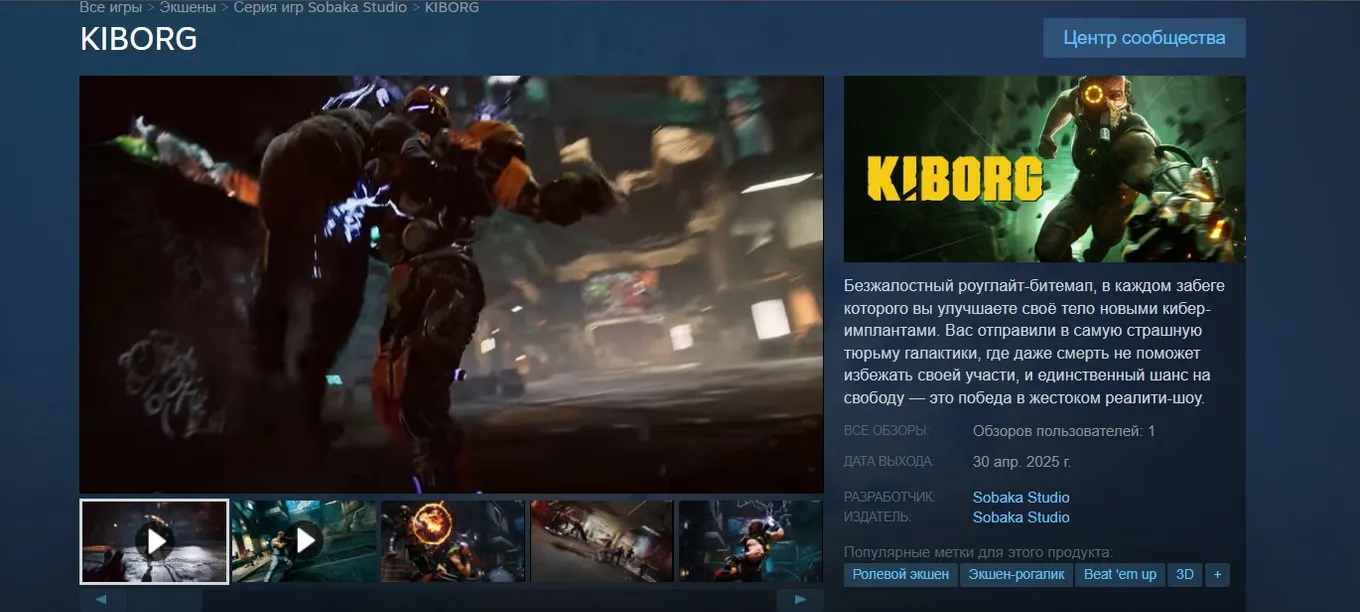Play the first trailer thumbnail
This screenshot has width=1360, height=612.
(154, 541)
